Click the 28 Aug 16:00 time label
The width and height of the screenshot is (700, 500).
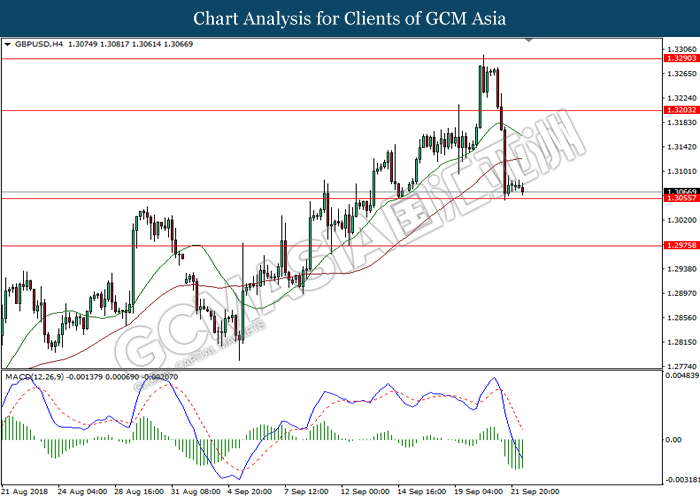point(139,492)
